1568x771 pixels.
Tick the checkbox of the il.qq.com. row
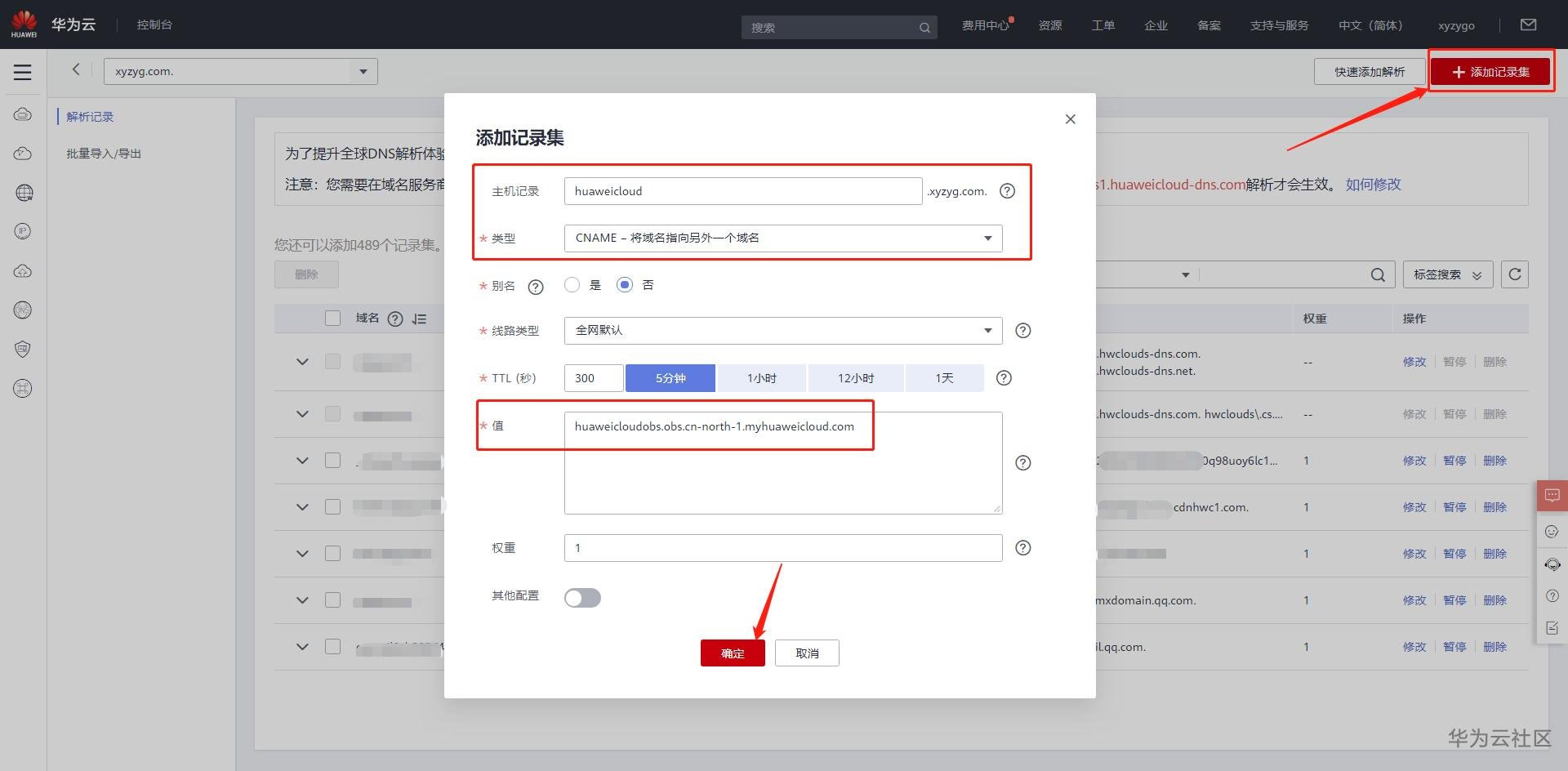tap(332, 647)
